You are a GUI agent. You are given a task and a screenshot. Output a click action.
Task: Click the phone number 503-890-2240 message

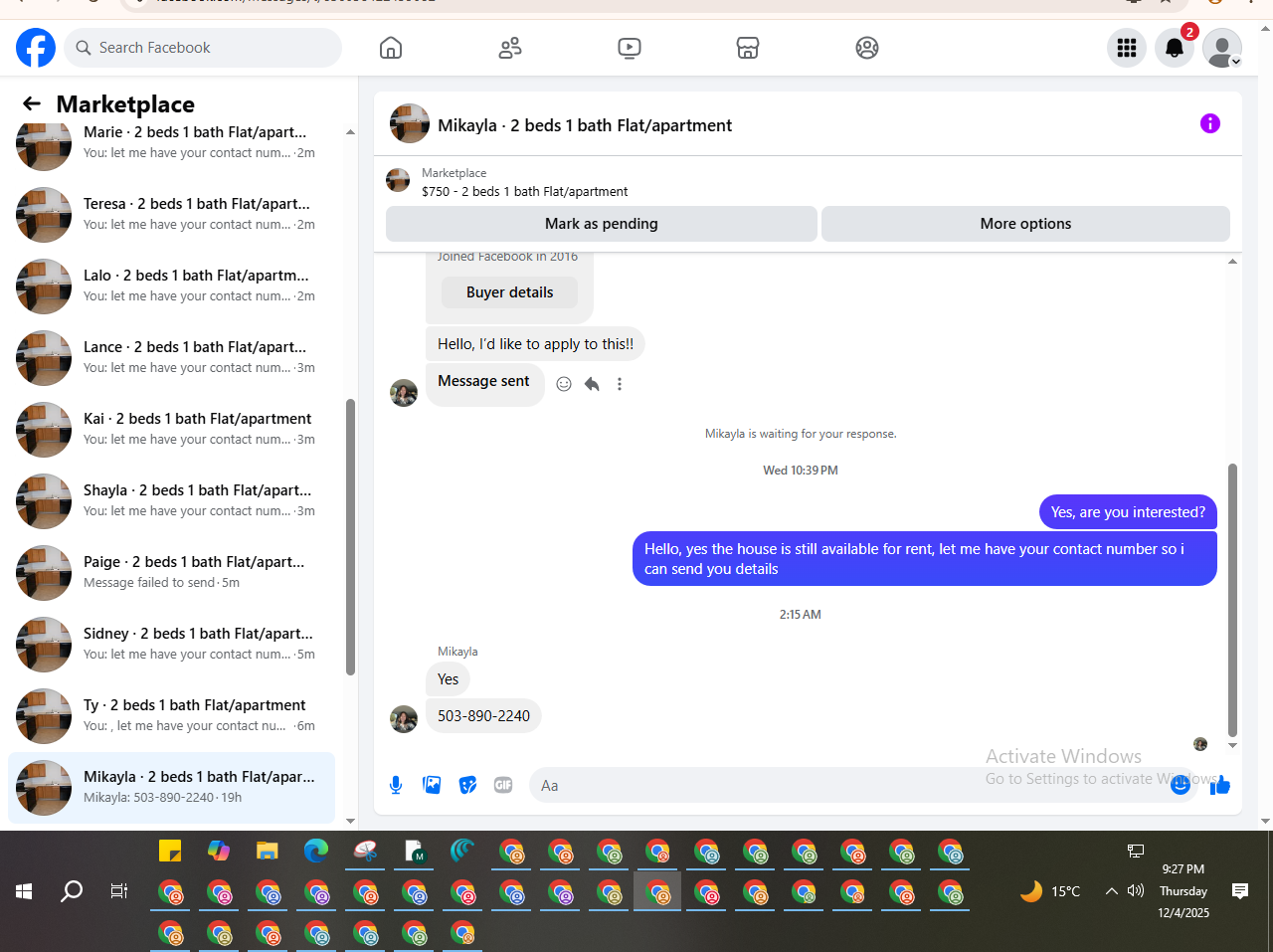click(483, 715)
